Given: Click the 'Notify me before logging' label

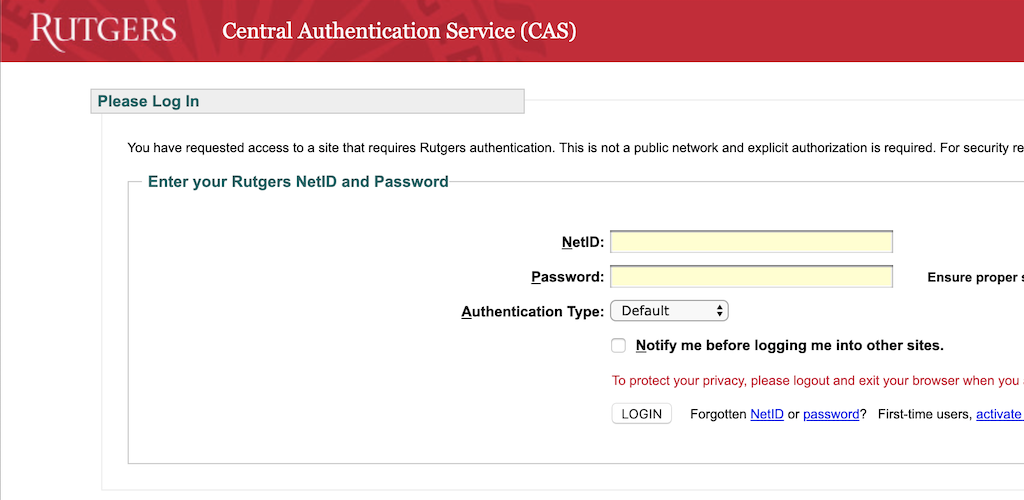Looking at the screenshot, I should 790,345.
